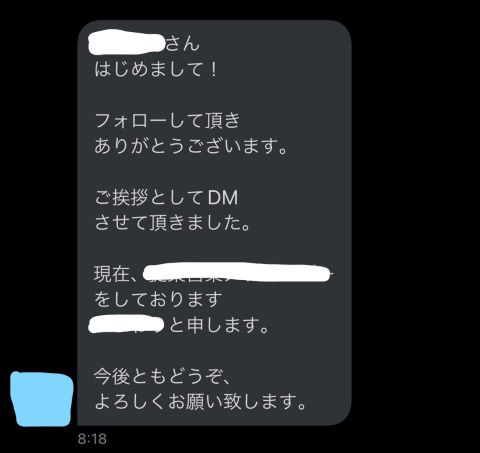The image size is (480, 453).
Task: Click the empty gap below はじめまして！
Action: click(x=213, y=95)
